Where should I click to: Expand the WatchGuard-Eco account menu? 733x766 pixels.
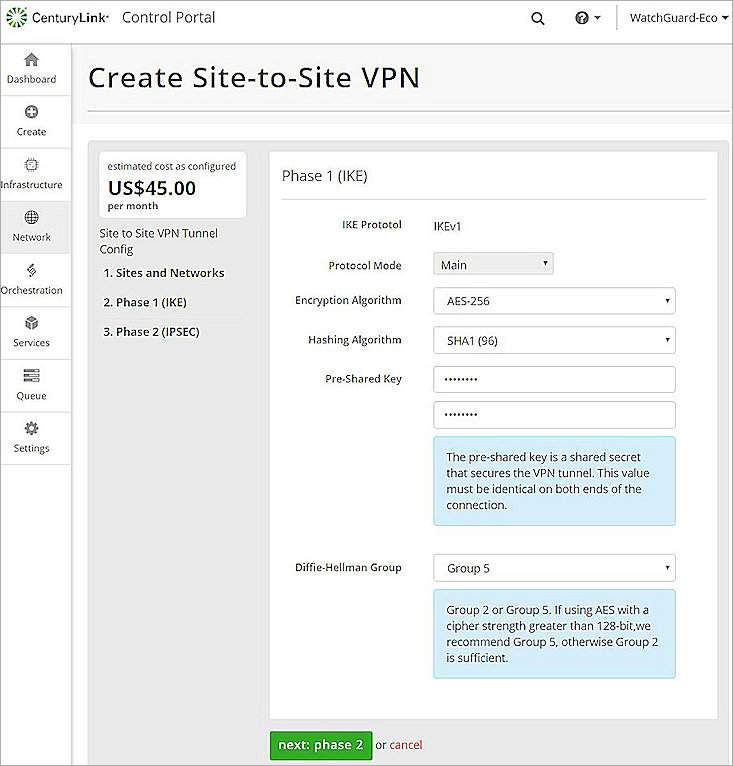(x=678, y=18)
